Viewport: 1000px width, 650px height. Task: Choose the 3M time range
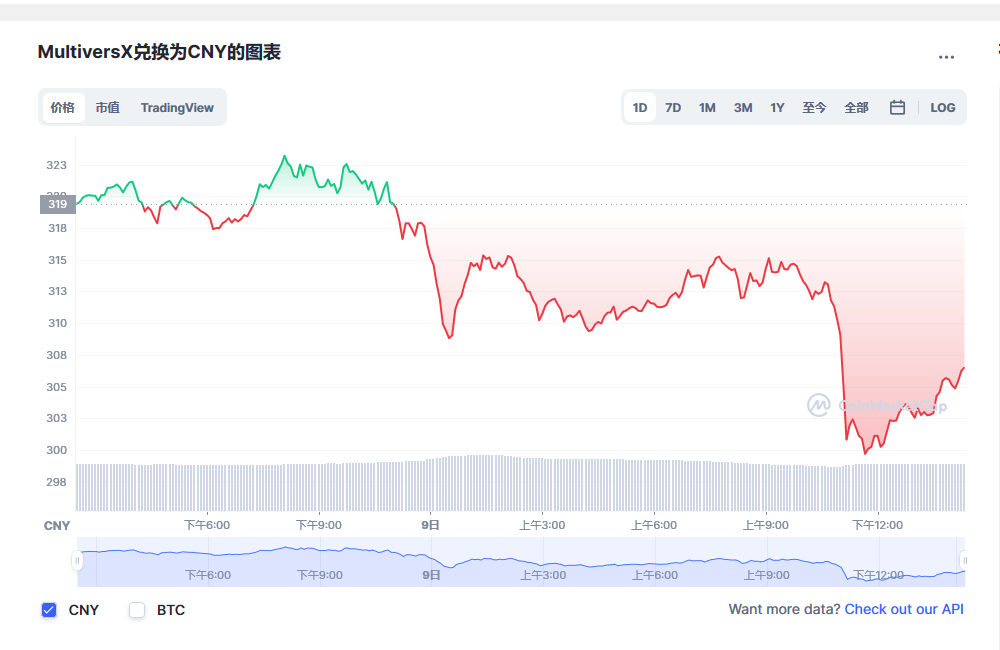point(743,107)
